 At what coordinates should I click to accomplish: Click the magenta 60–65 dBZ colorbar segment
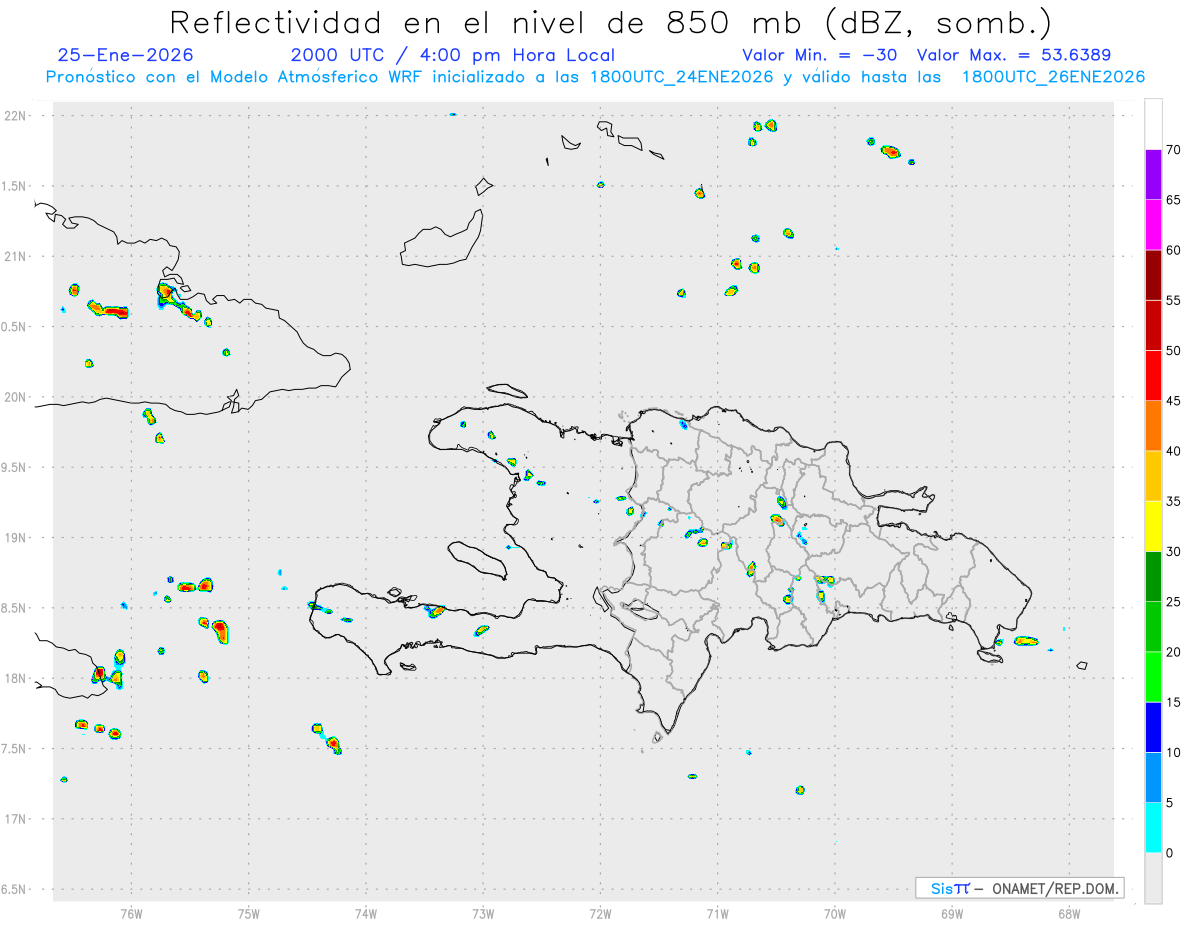point(1153,225)
